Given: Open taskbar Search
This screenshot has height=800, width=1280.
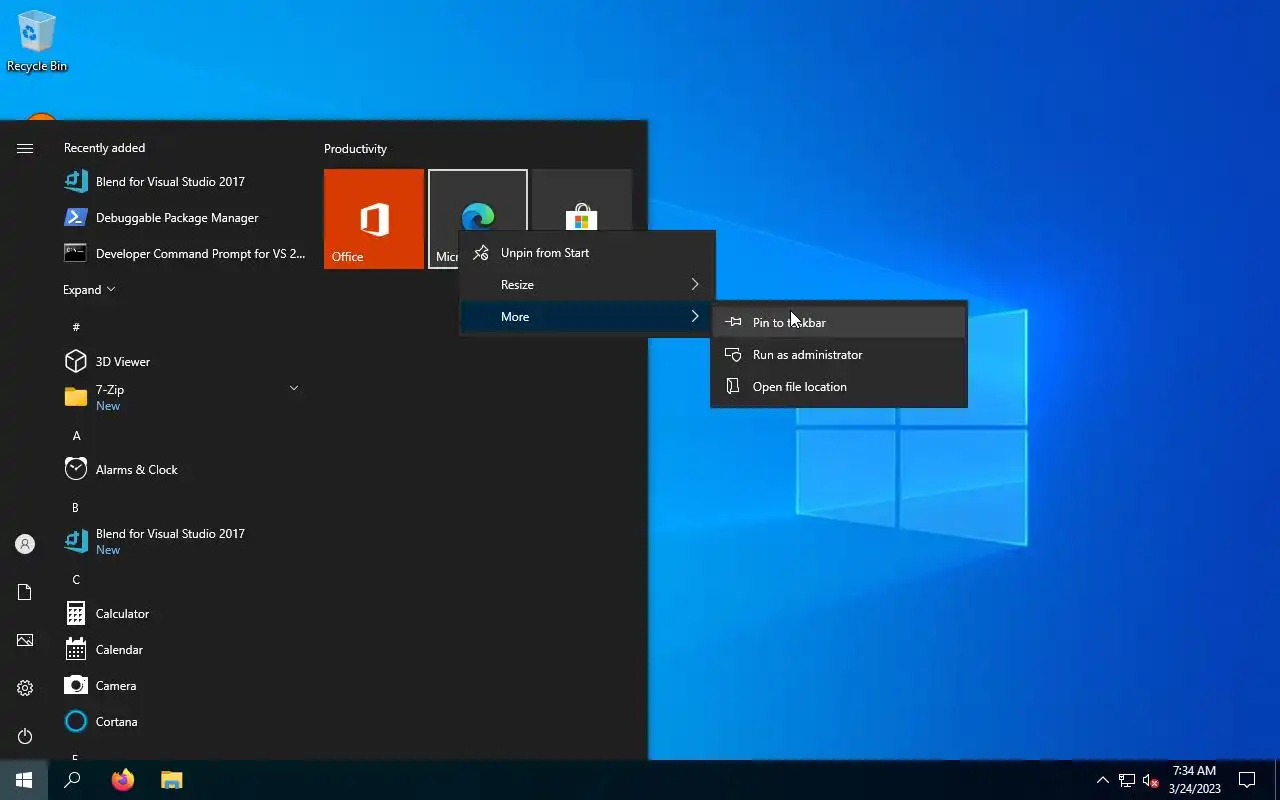Looking at the screenshot, I should 72,780.
